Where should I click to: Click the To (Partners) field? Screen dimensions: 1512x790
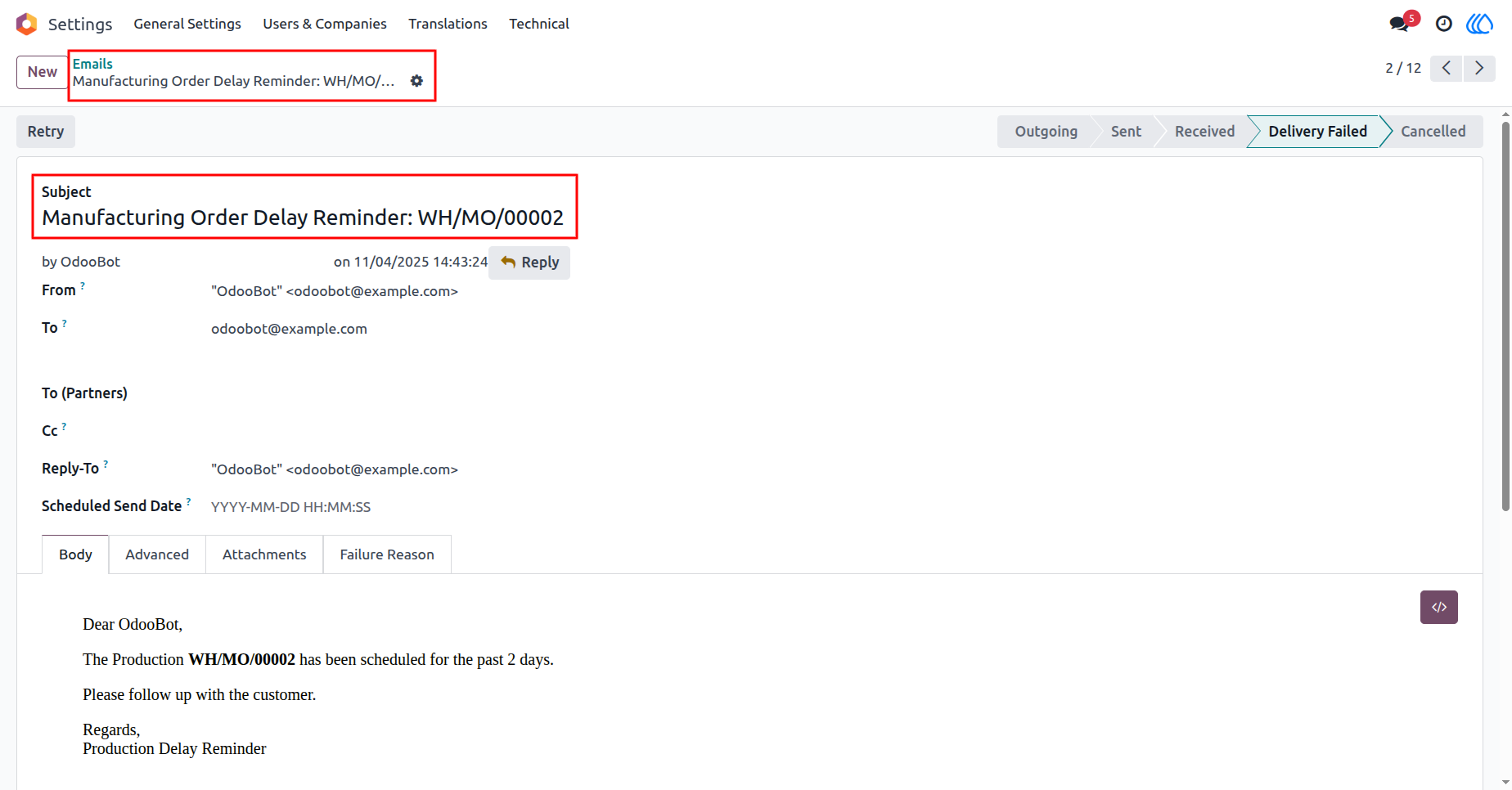pyautogui.click(x=390, y=393)
